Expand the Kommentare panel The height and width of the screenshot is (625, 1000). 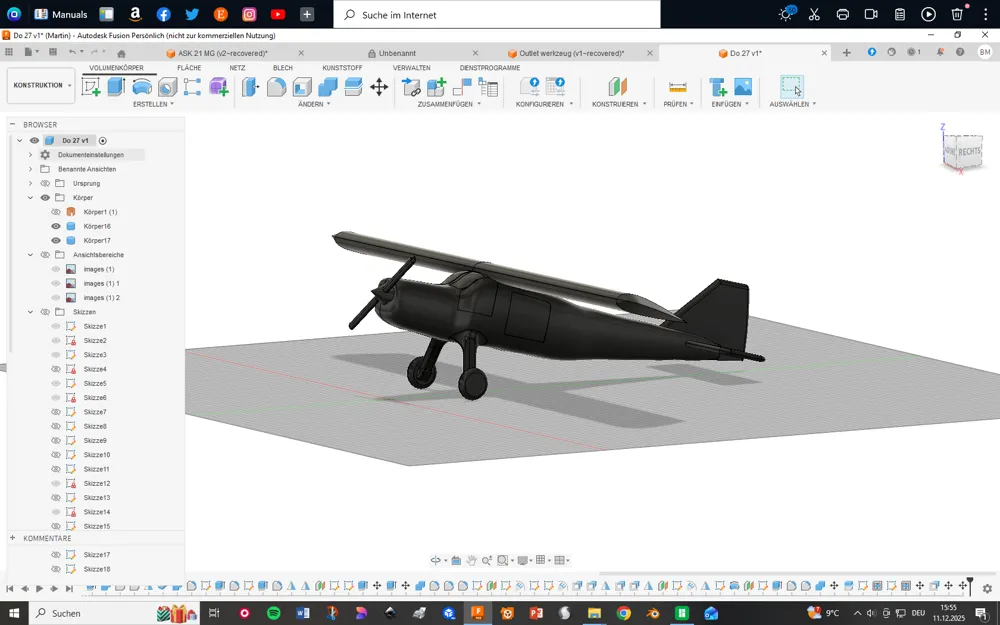[12, 538]
